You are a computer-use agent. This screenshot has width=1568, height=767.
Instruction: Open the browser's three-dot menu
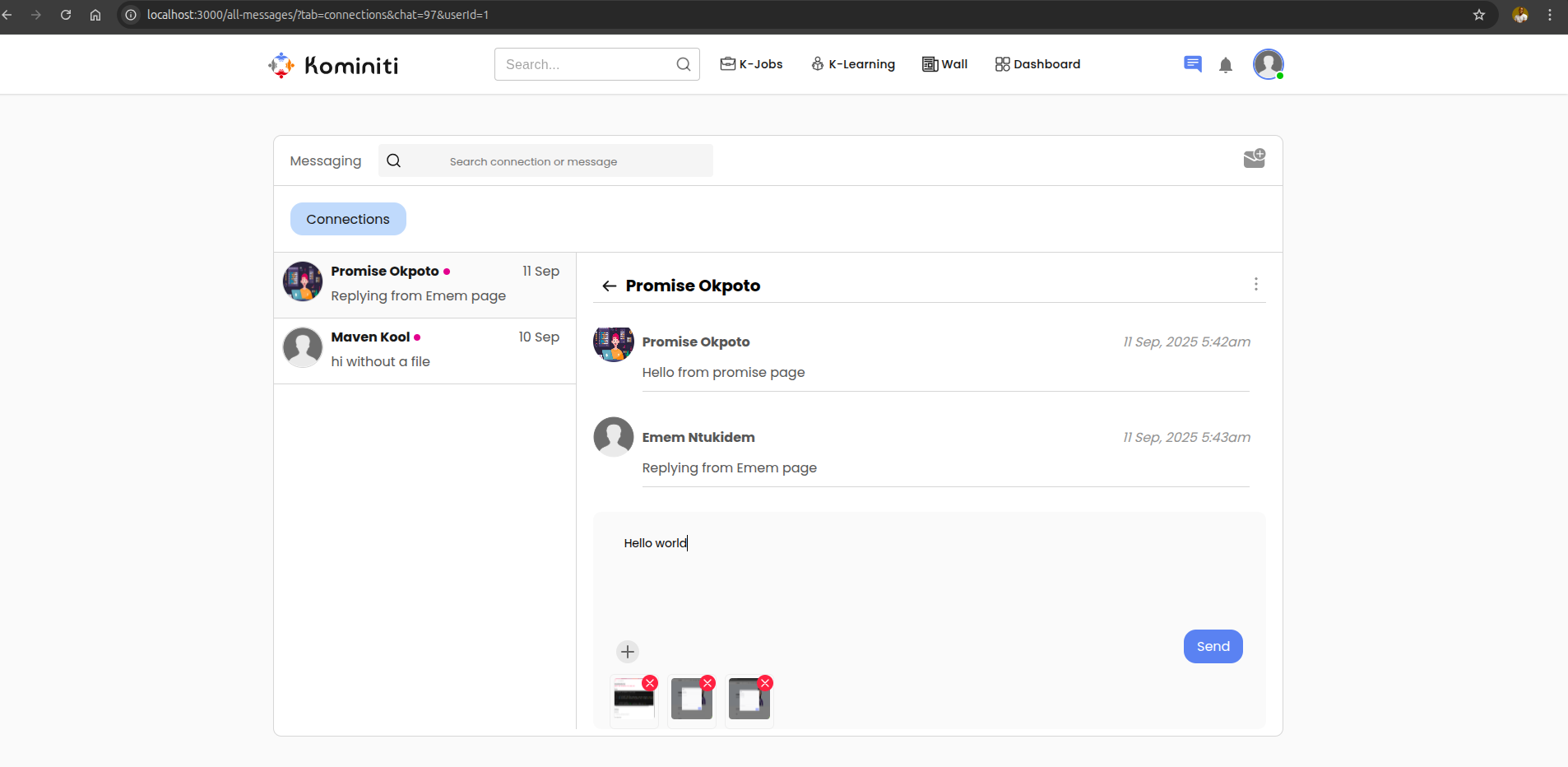pyautogui.click(x=1550, y=15)
